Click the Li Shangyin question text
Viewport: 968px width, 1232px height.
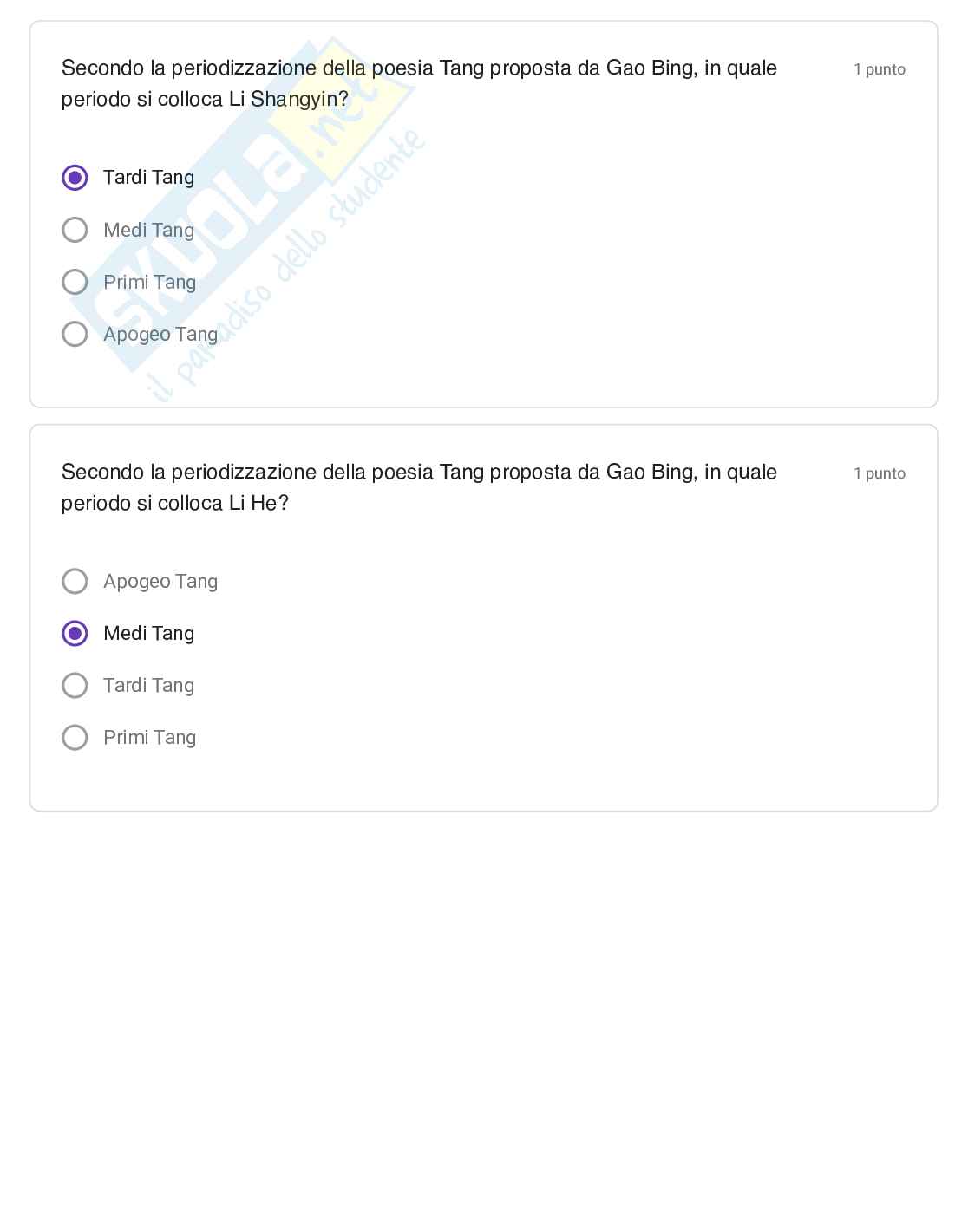coord(419,83)
